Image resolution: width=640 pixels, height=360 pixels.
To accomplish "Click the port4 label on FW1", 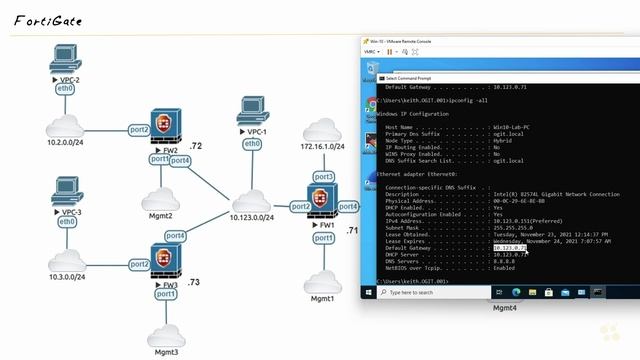I will pyautogui.click(x=348, y=207).
